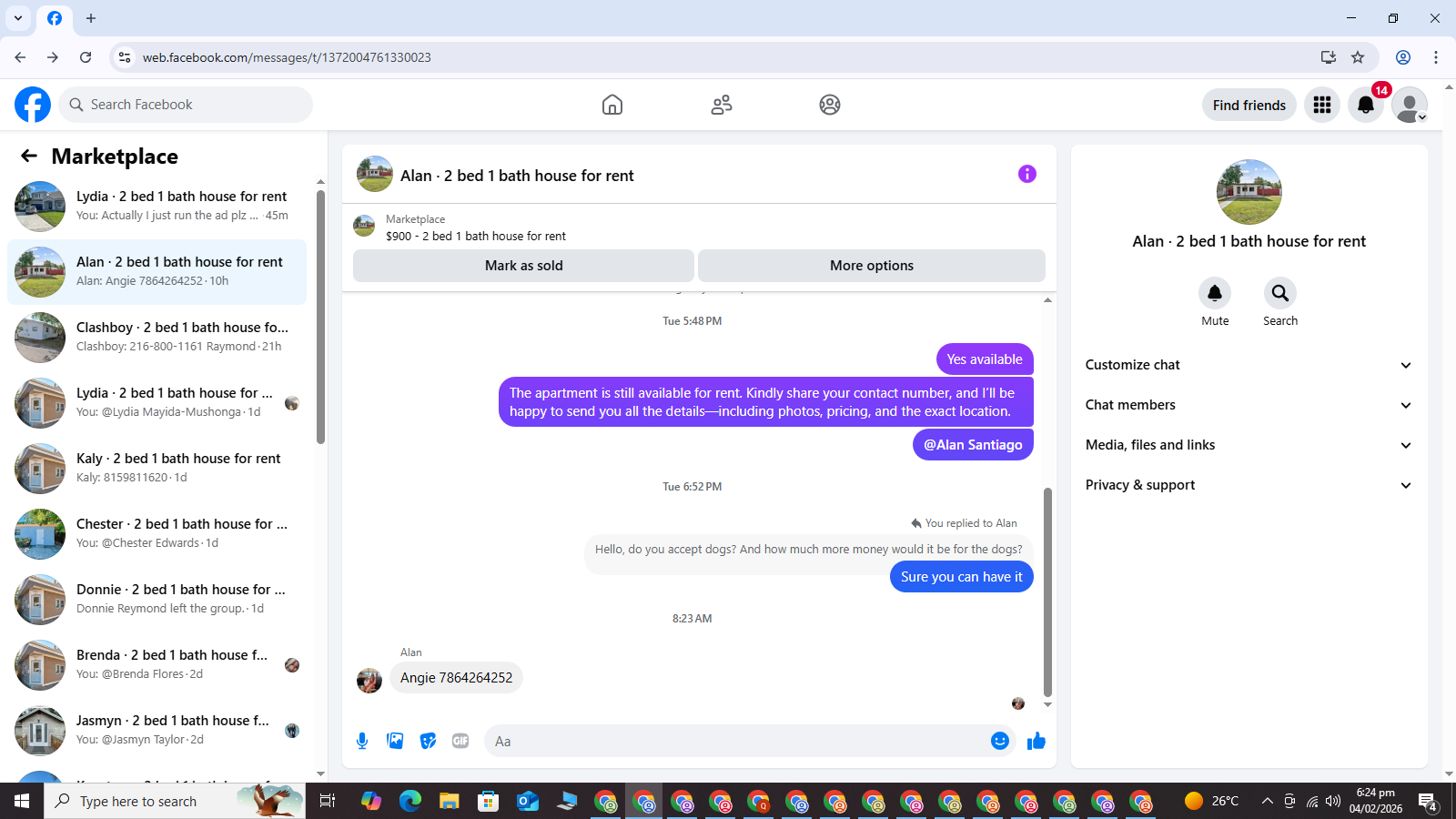This screenshot has width=1456, height=819.
Task: Choose a sticker icon in the composer
Action: pos(428,741)
